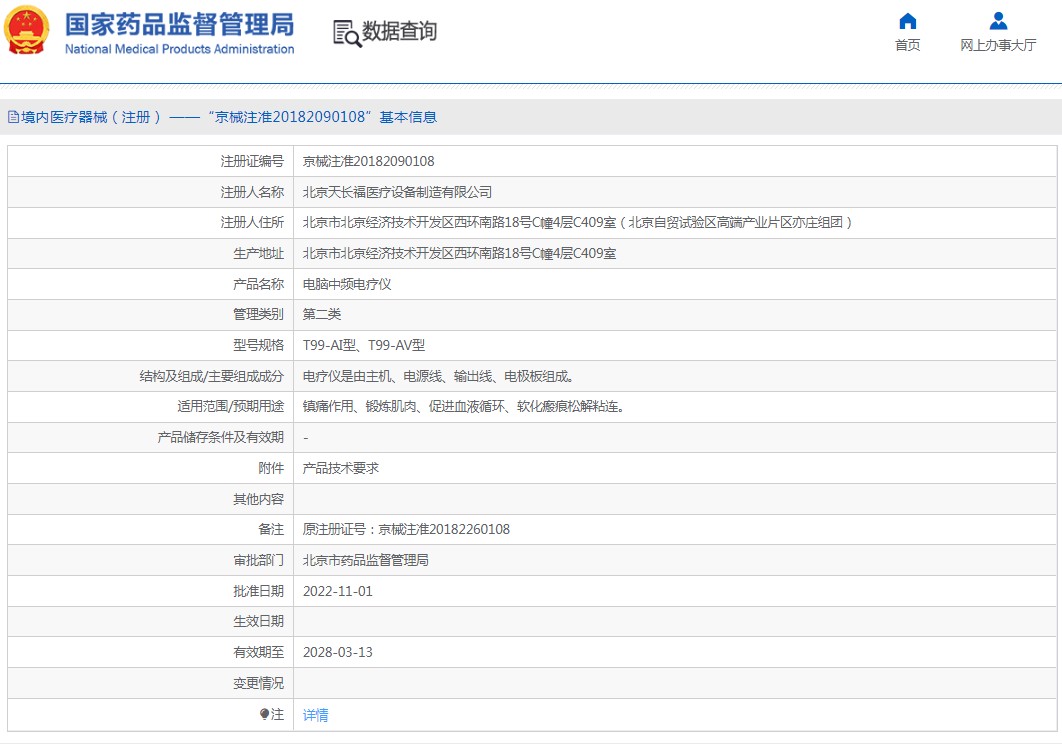Viewport: 1062px width, 744px height.
Task: Click the 型号规格 row label
Action: pos(259,346)
